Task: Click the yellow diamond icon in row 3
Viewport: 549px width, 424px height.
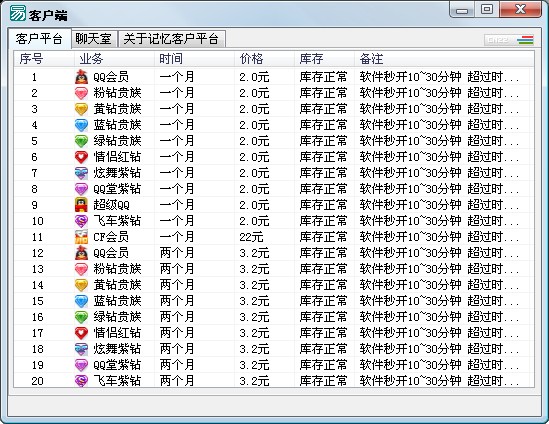Action: click(x=81, y=109)
